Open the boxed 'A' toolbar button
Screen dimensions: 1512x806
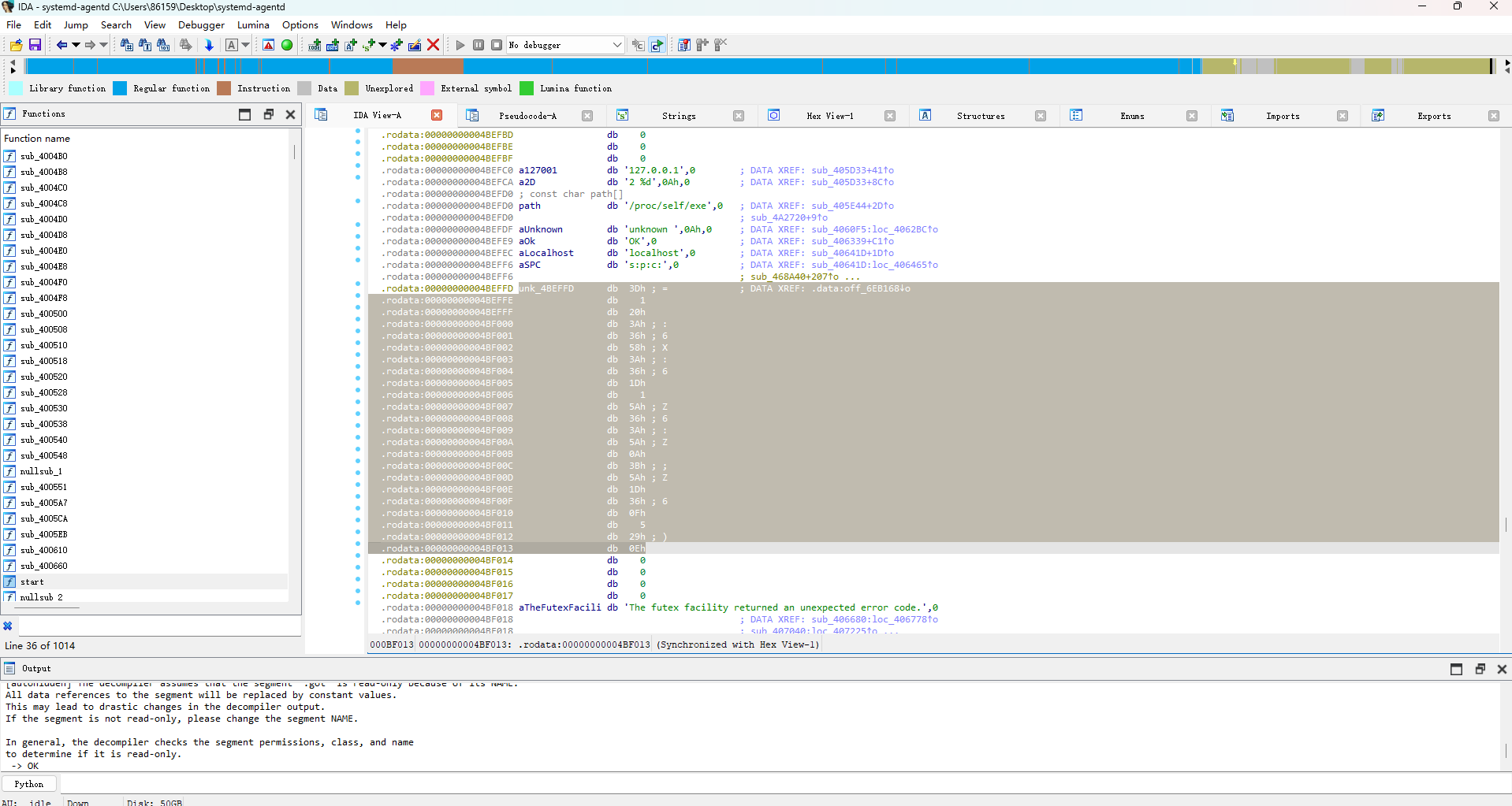(x=231, y=45)
